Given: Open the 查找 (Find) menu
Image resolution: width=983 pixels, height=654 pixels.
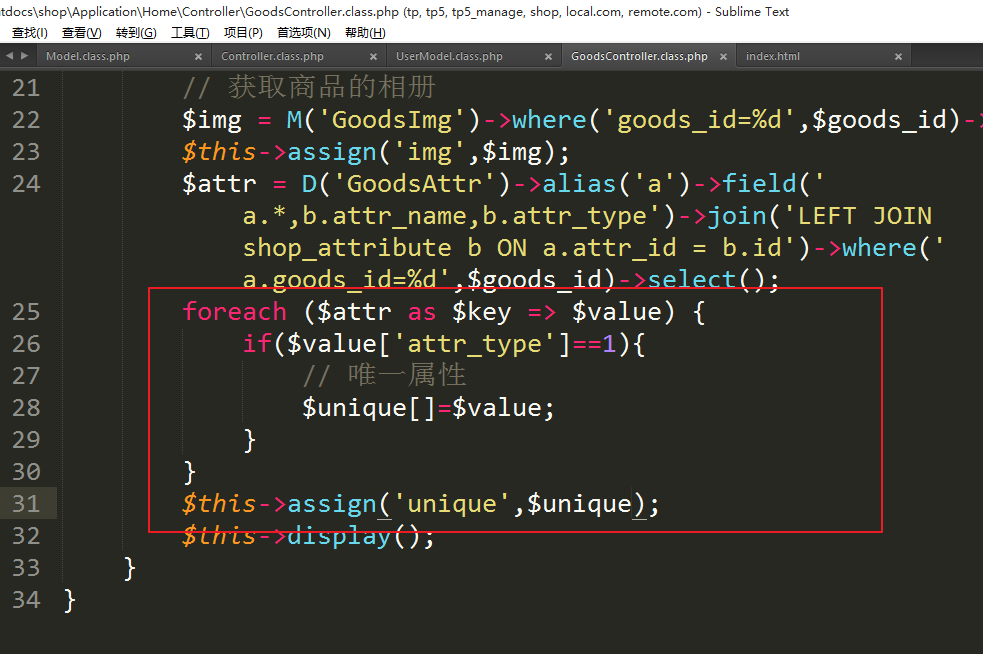Looking at the screenshot, I should [x=29, y=33].
